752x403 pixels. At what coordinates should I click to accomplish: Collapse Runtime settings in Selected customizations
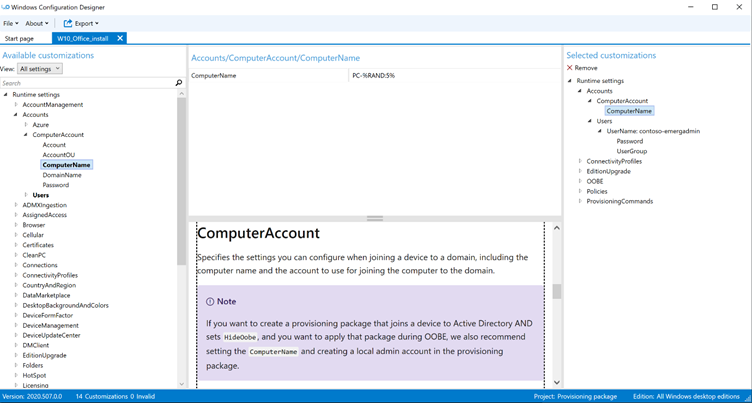tap(569, 81)
